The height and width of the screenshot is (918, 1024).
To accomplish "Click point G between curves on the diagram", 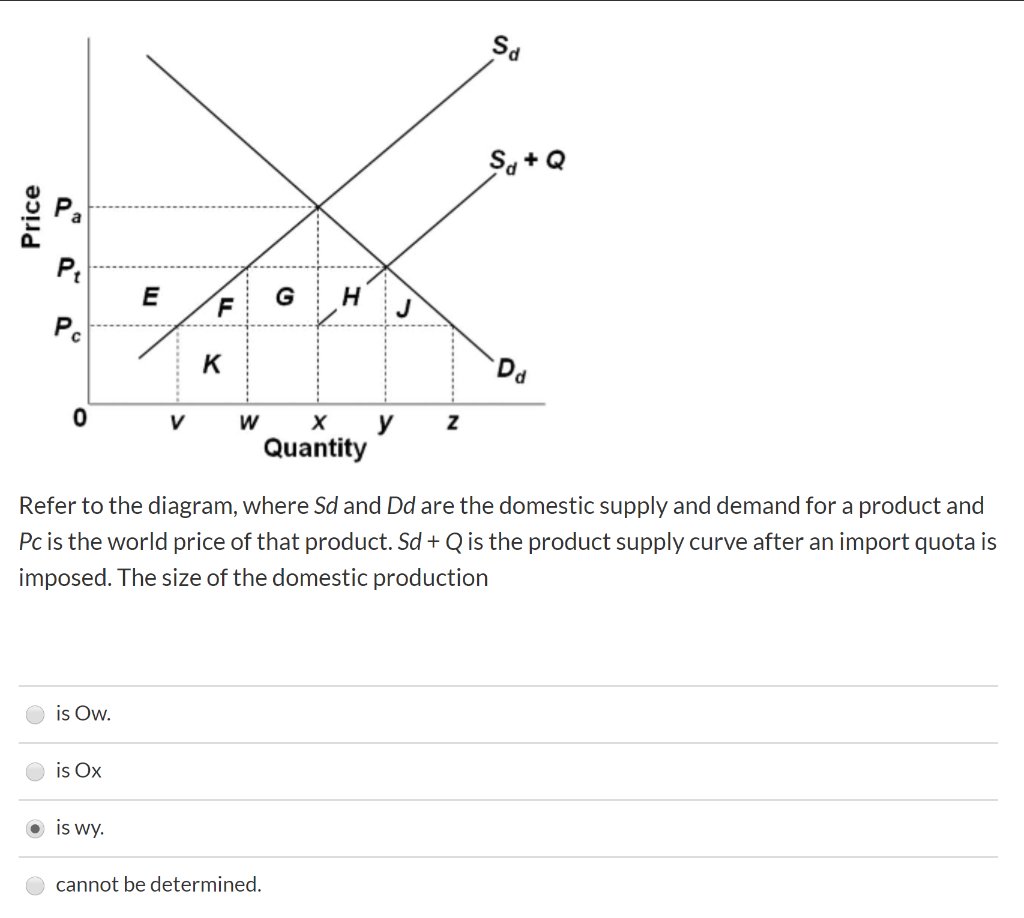I will 287,294.
